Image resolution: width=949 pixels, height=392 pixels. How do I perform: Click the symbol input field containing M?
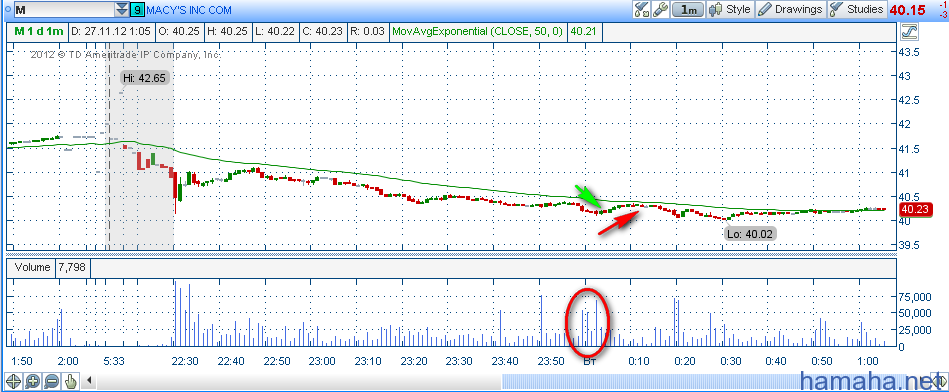pyautogui.click(x=64, y=9)
